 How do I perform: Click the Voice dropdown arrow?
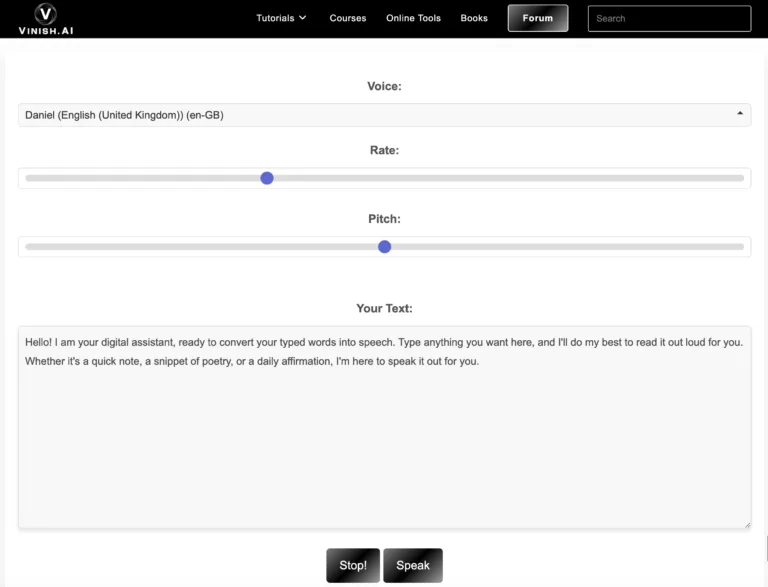point(740,113)
